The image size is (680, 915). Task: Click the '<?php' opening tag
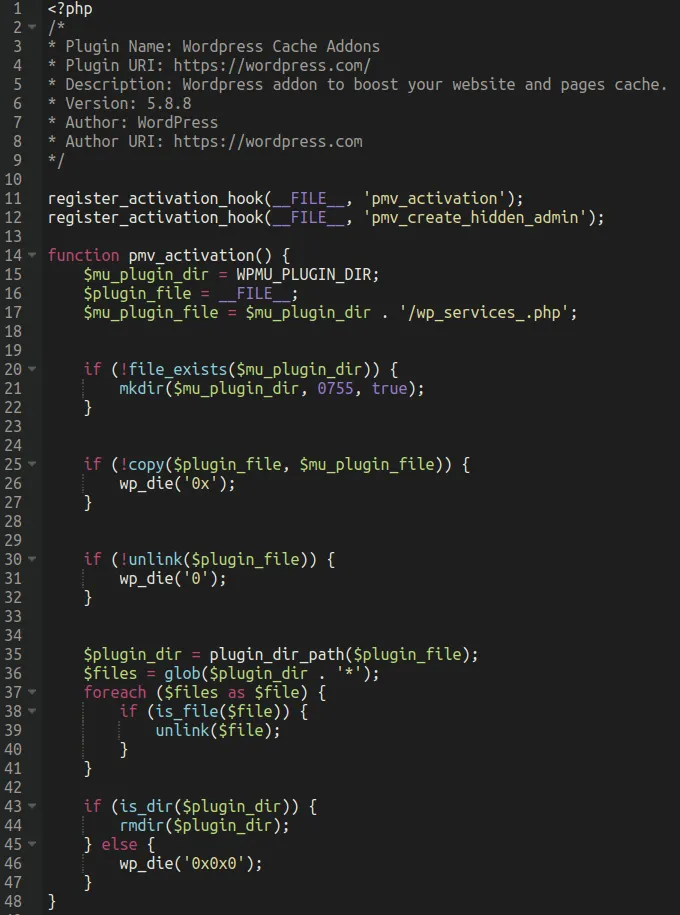point(70,9)
